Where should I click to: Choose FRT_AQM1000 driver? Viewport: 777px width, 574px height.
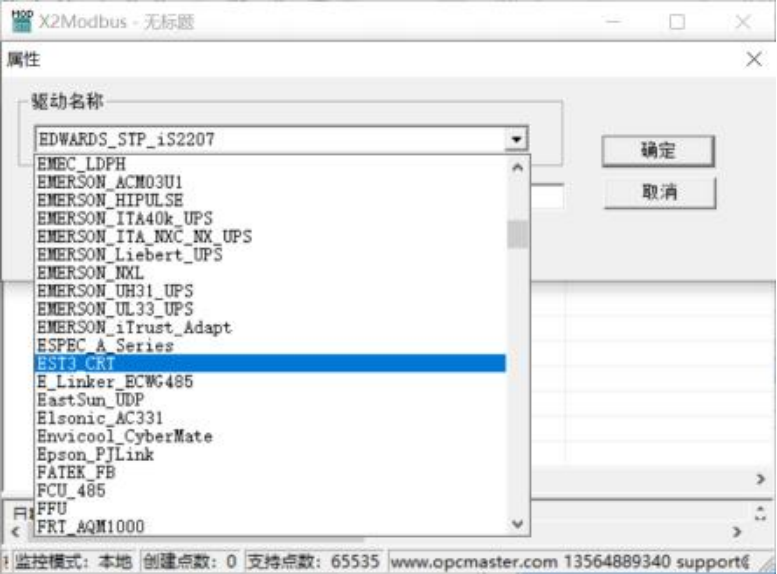271,526
